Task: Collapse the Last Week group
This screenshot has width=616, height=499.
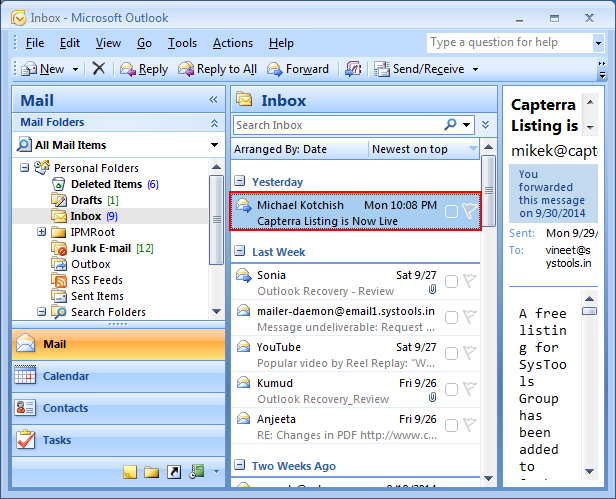Action: [239, 251]
